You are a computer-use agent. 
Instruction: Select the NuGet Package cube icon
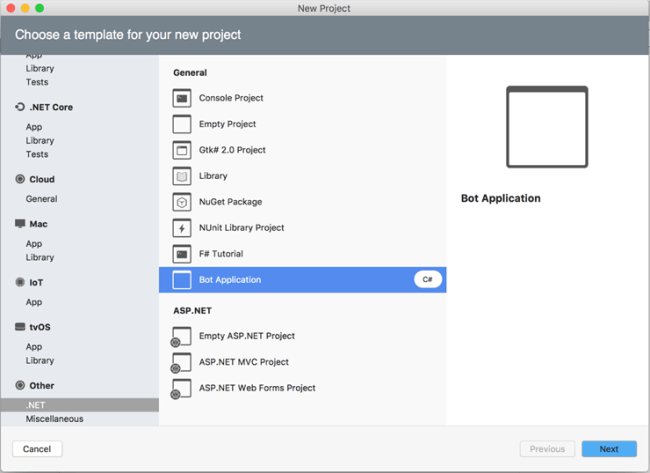pyautogui.click(x=182, y=202)
